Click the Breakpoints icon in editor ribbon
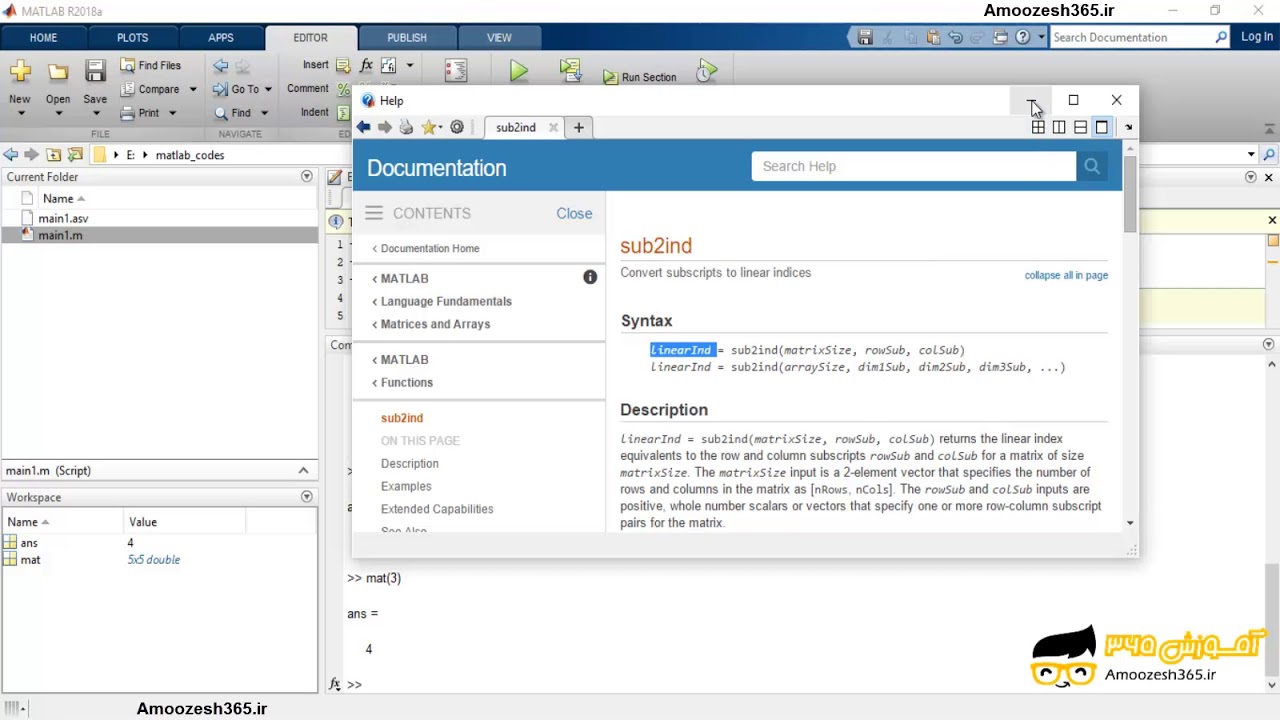Screen dimensions: 1280x720 coord(456,71)
